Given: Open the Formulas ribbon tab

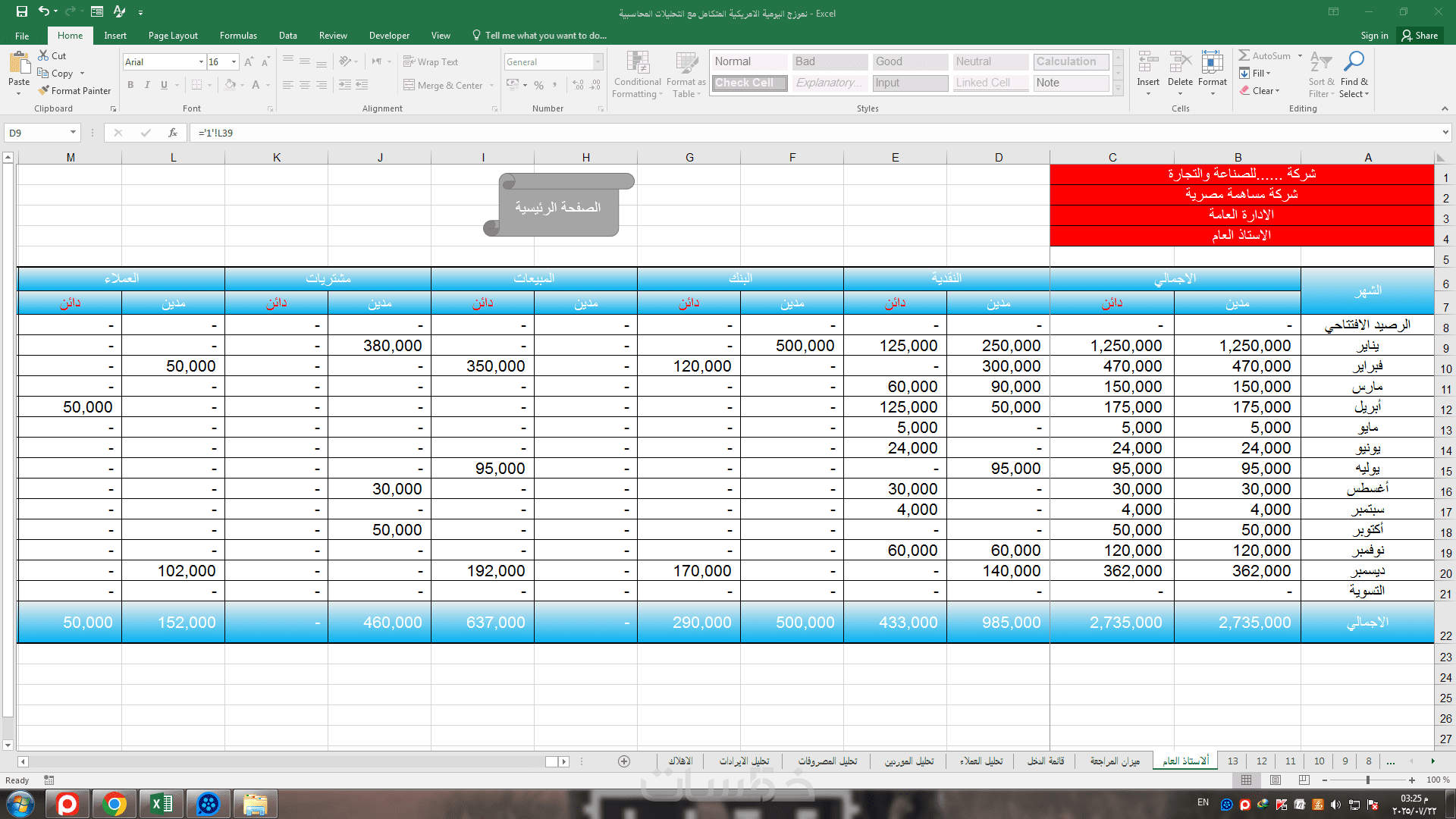Looking at the screenshot, I should click(x=238, y=36).
